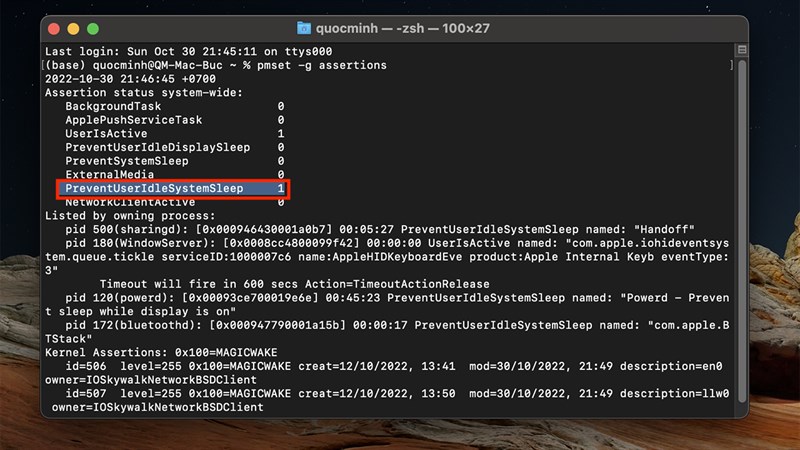Click the window title 'quocminh — -zsh — 100×27'
This screenshot has width=800, height=450.
(x=403, y=28)
